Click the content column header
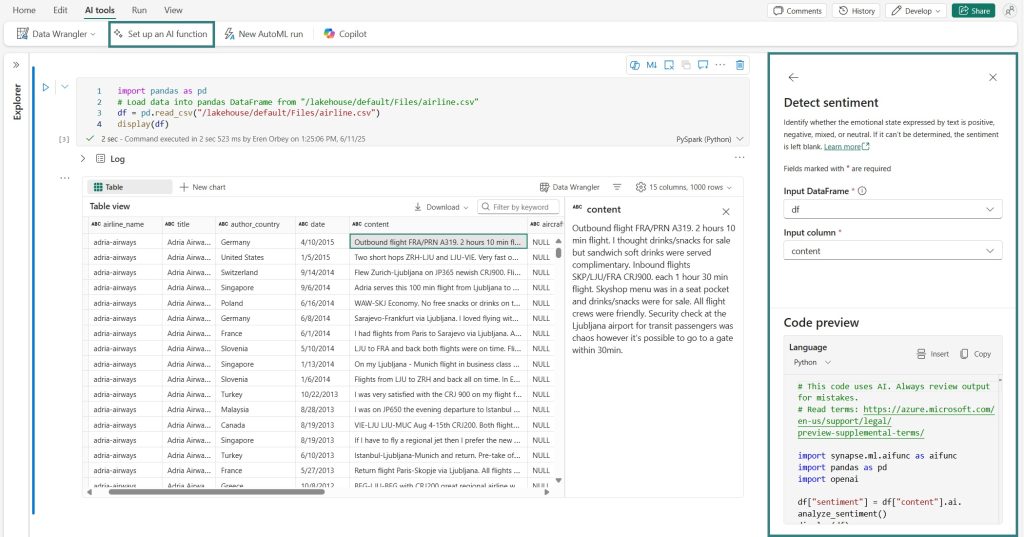This screenshot has width=1024, height=537. point(438,224)
